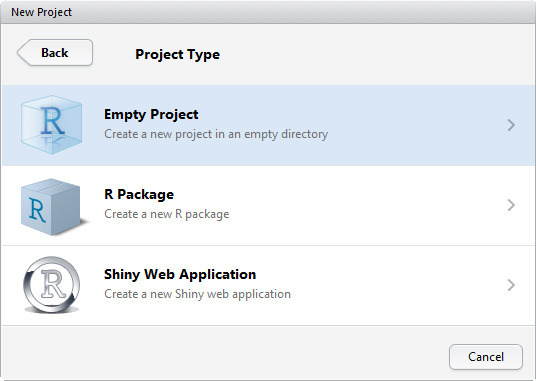Viewport: 536px width, 381px height.
Task: Pick the Shiny Web Application title
Action: pyautogui.click(x=180, y=274)
